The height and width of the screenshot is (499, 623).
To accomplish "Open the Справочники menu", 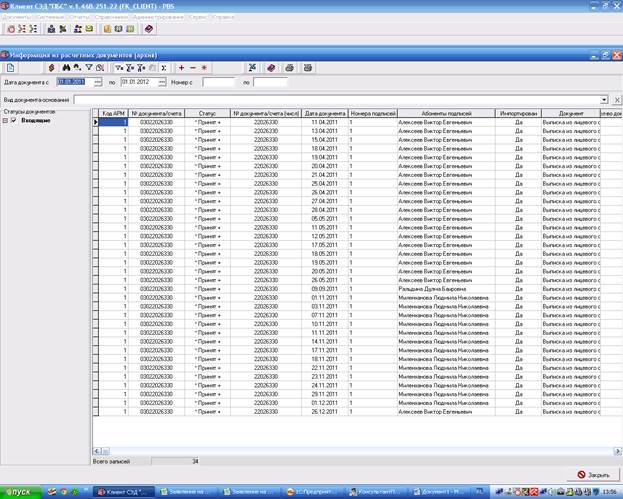I will coord(111,17).
